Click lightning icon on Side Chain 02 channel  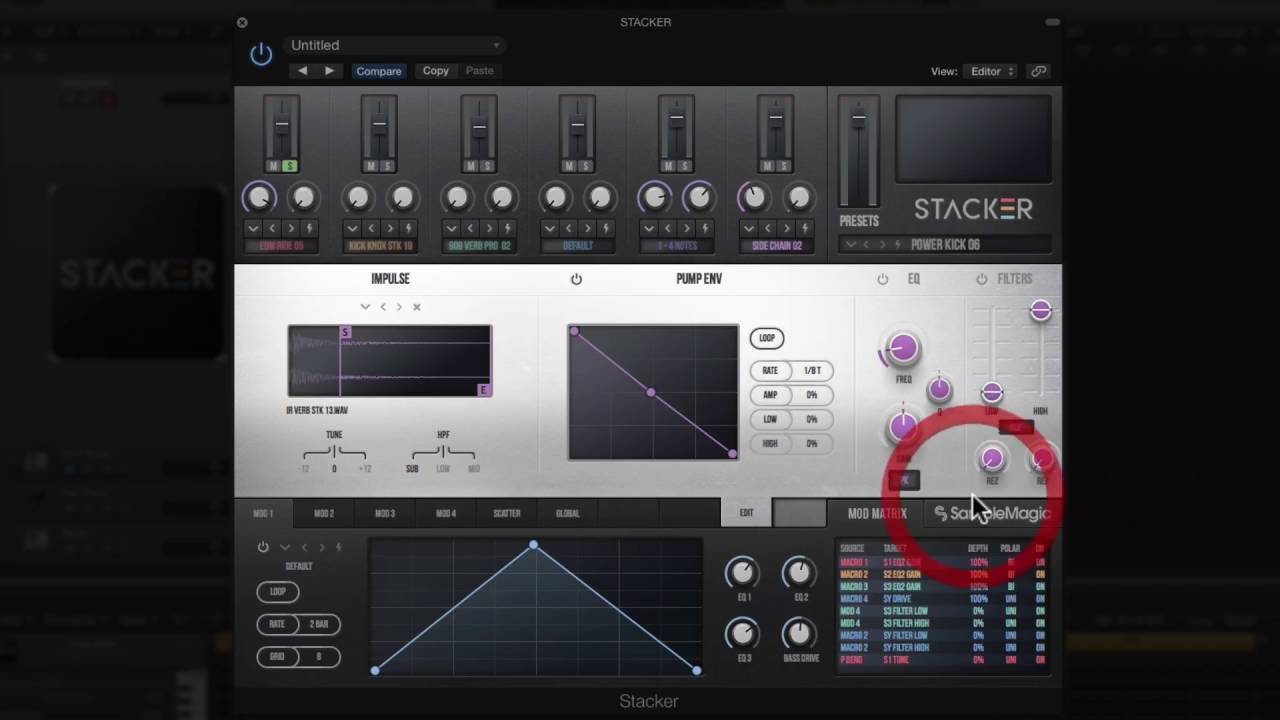[x=804, y=228]
